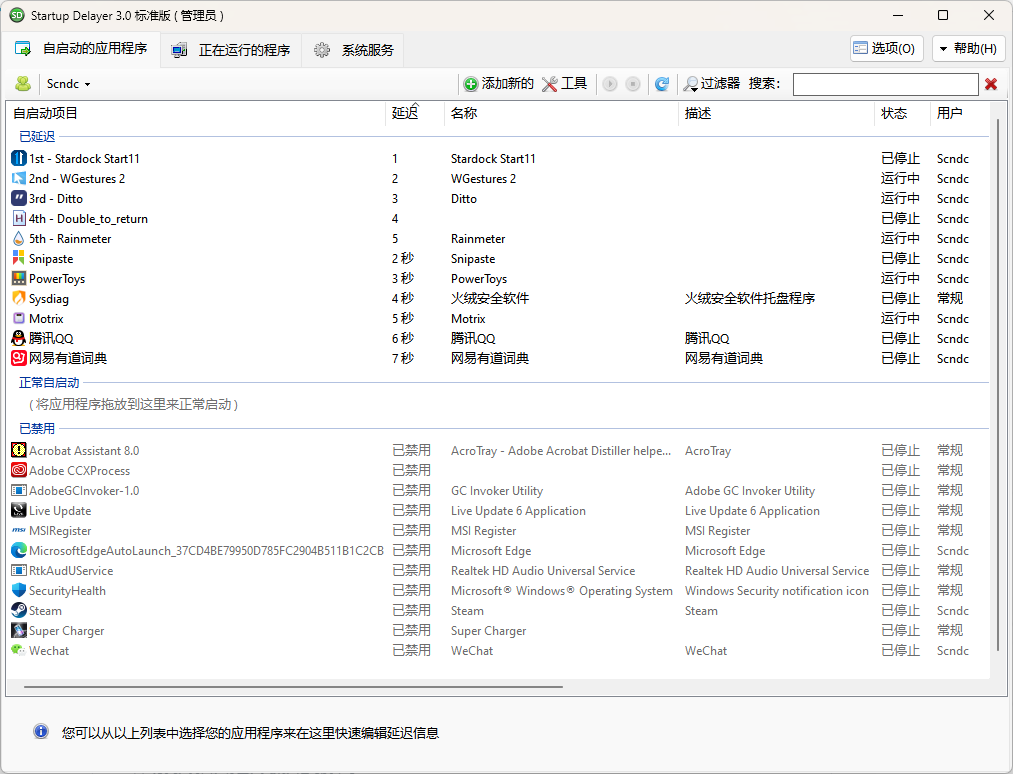Click 火绒安全软件托盘程序 description cell

tap(749, 298)
